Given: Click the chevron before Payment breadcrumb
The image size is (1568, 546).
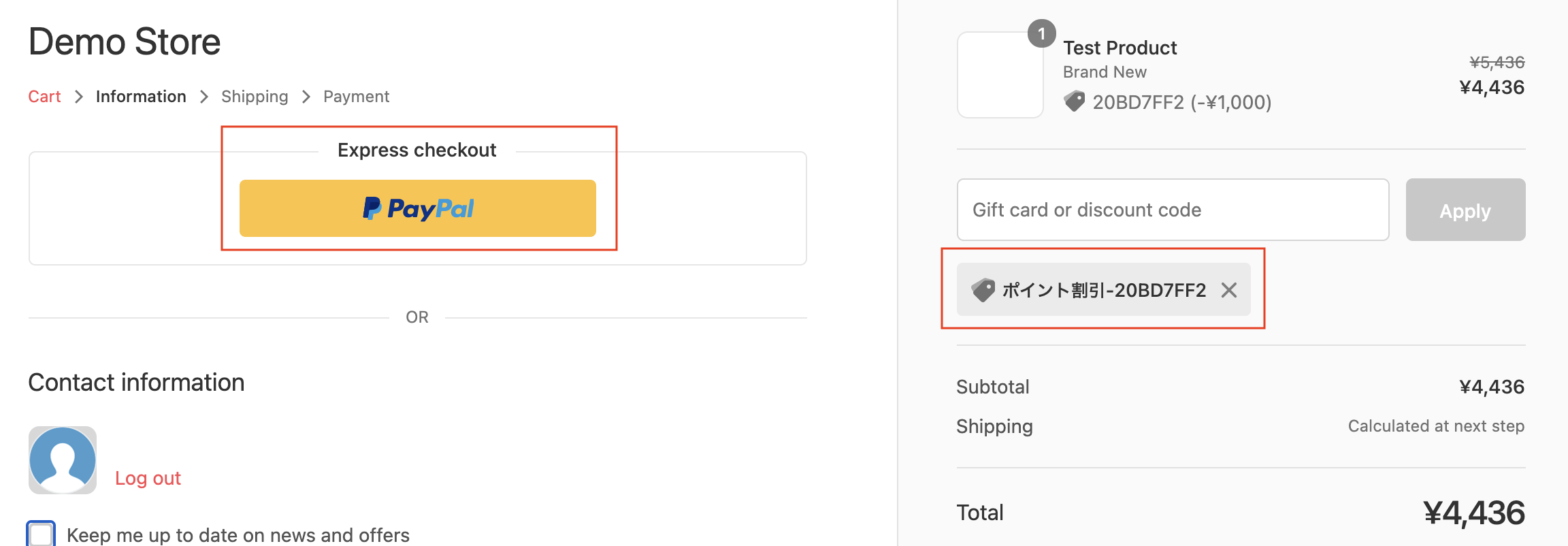Looking at the screenshot, I should pos(306,97).
